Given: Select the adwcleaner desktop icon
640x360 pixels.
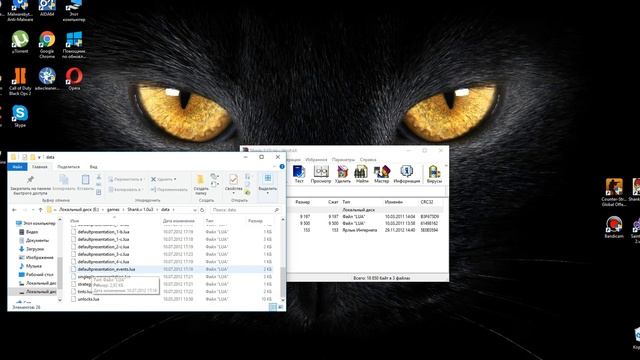Looking at the screenshot, I should [x=47, y=78].
